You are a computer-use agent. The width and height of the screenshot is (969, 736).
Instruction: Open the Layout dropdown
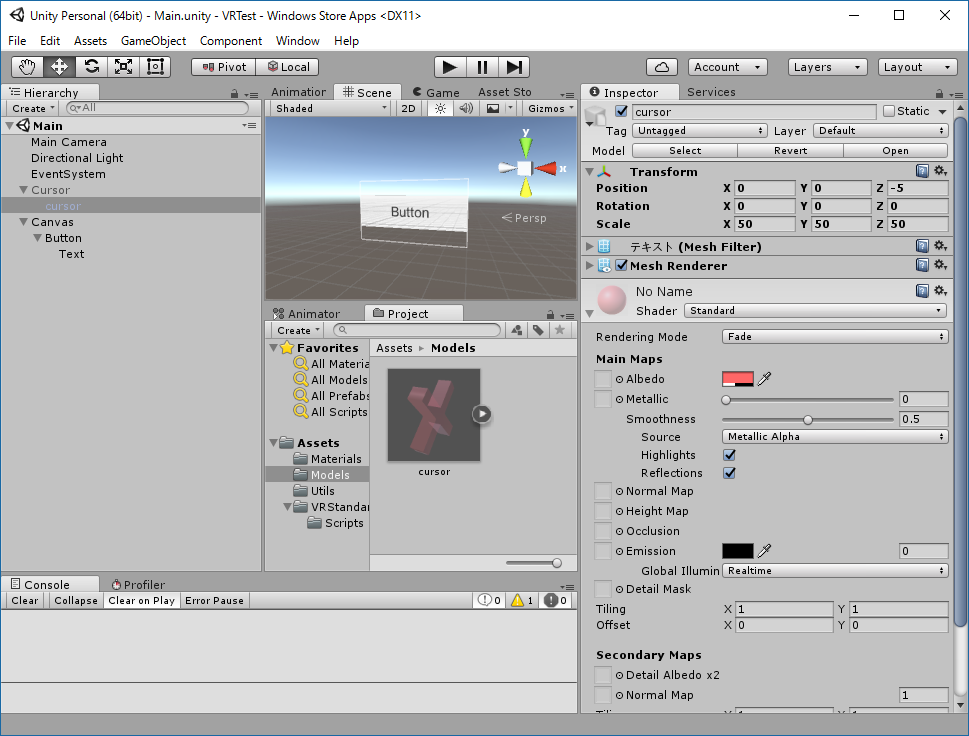(918, 67)
